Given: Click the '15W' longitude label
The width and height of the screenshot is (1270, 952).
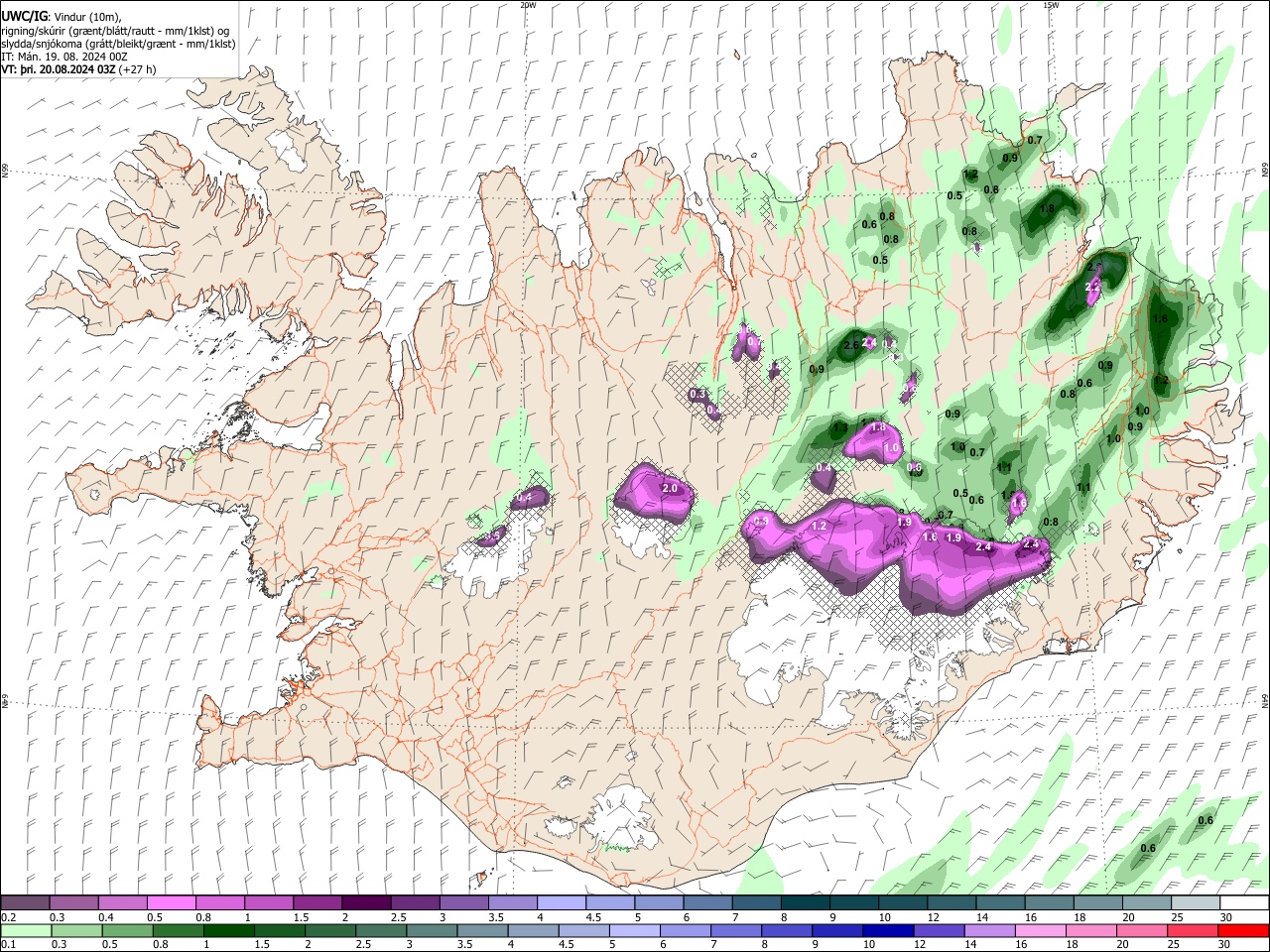Looking at the screenshot, I should coord(1051,5).
